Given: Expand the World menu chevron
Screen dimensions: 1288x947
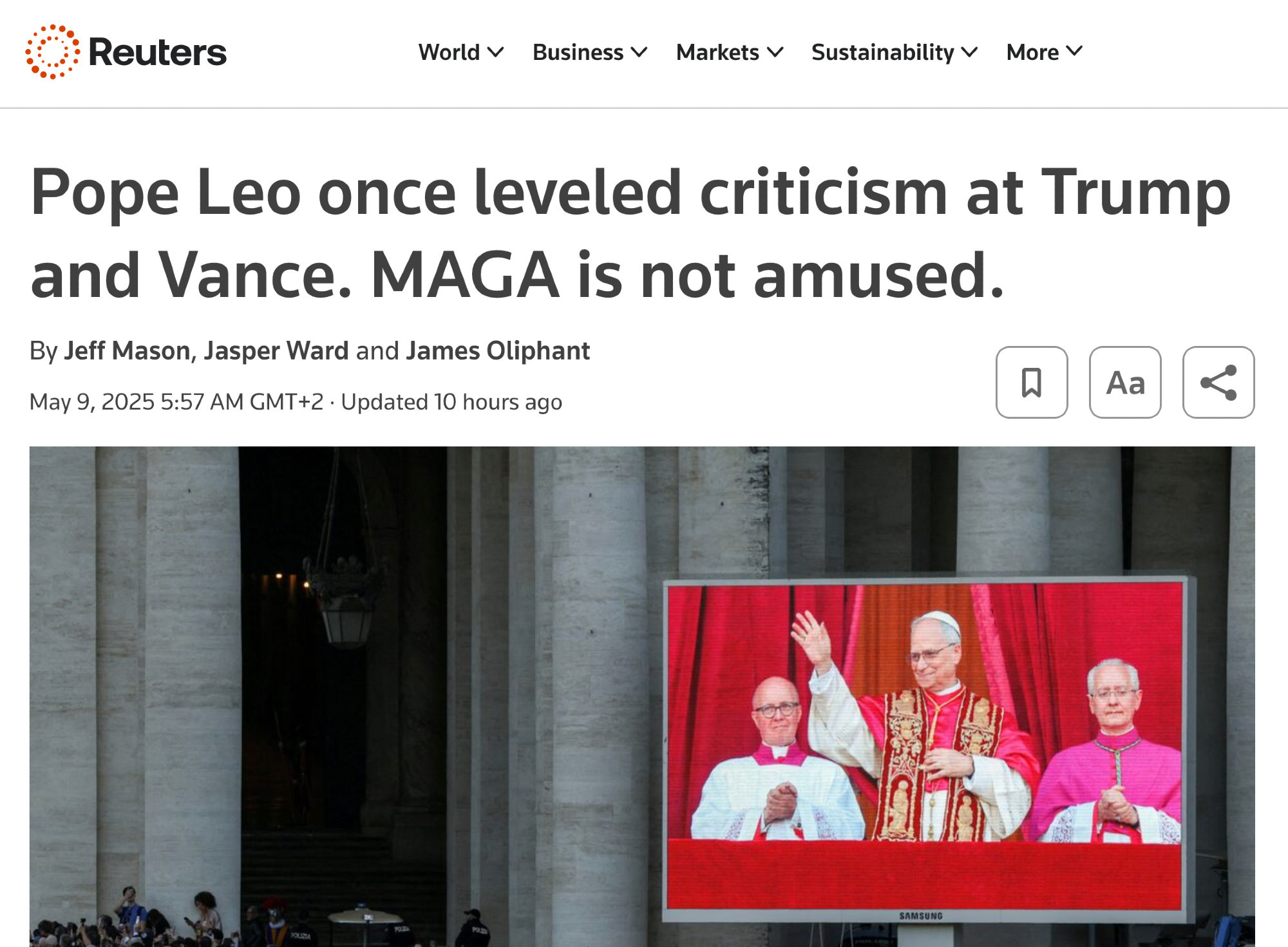Looking at the screenshot, I should click(495, 52).
